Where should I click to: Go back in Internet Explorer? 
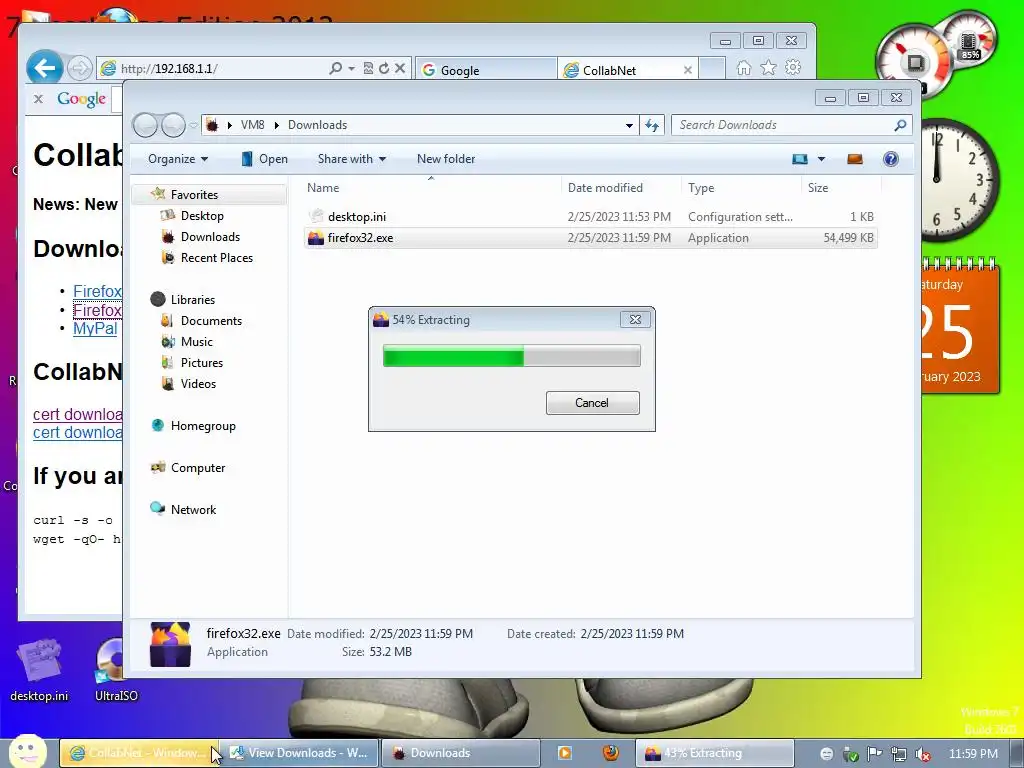[44, 68]
